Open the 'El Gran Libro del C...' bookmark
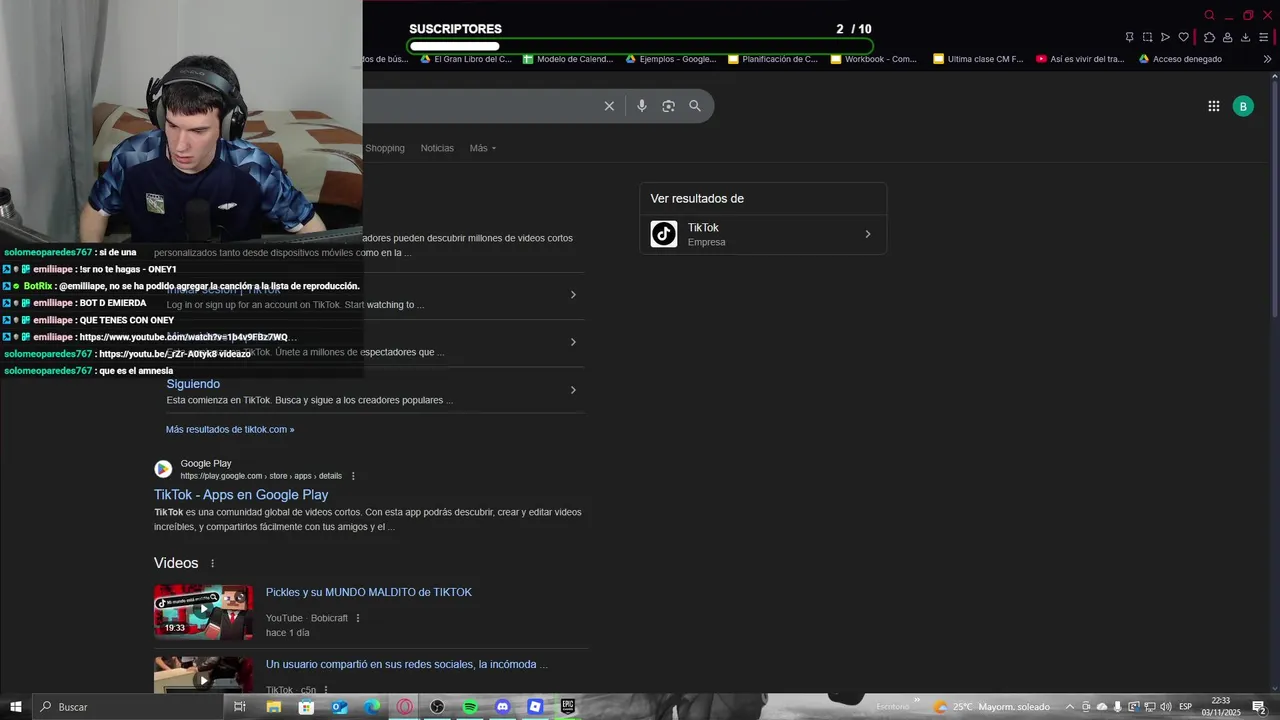The height and width of the screenshot is (720, 1280). 466,59
